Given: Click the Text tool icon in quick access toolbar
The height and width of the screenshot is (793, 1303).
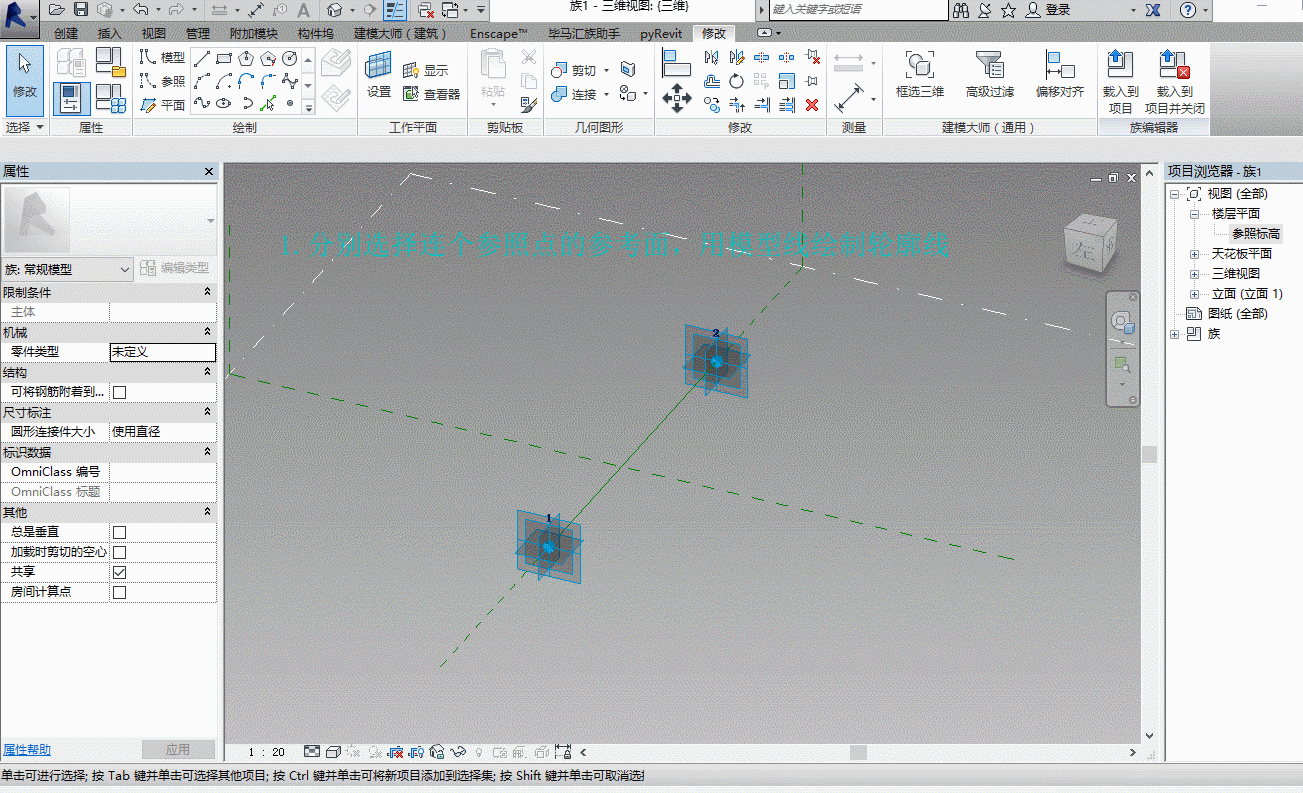Looking at the screenshot, I should [304, 10].
